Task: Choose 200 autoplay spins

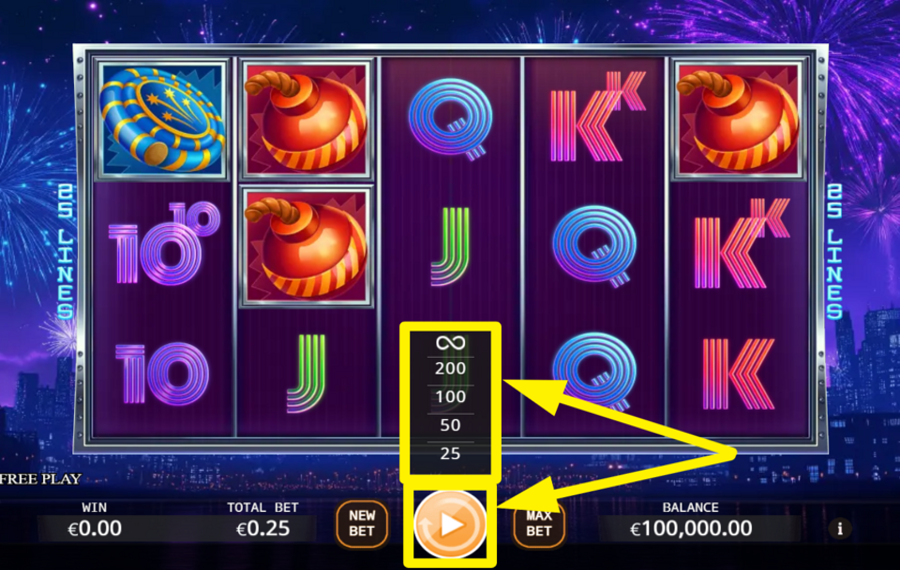Action: coord(451,369)
